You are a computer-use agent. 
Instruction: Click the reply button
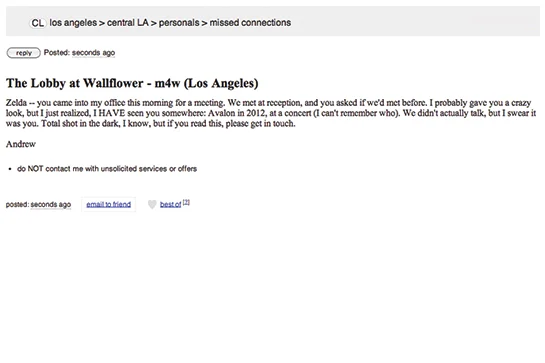pyautogui.click(x=24, y=53)
